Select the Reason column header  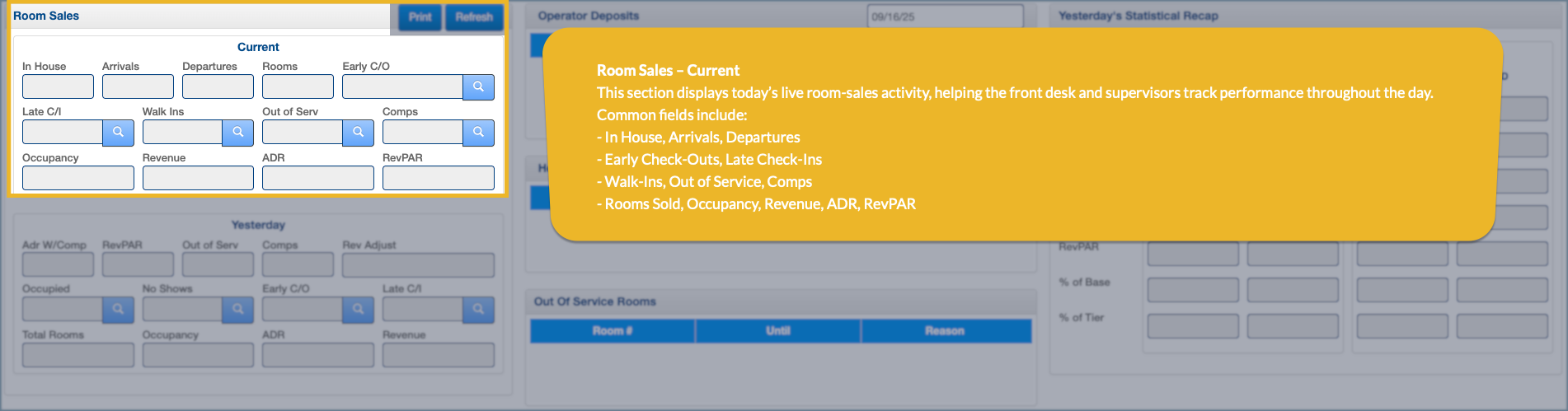(x=945, y=331)
